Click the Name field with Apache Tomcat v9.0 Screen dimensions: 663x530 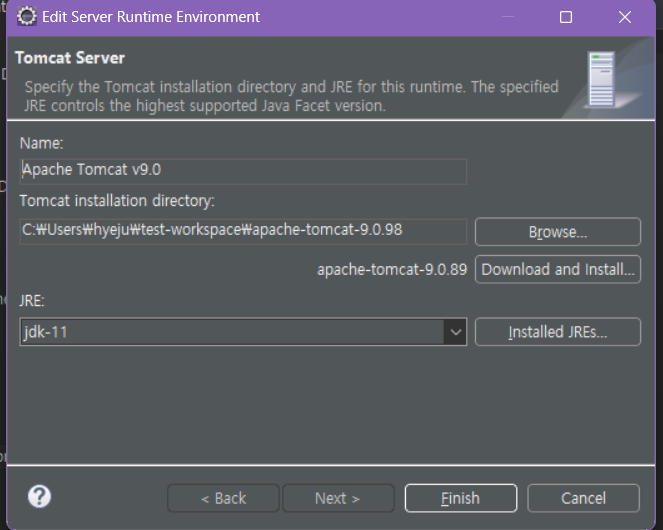click(243, 171)
